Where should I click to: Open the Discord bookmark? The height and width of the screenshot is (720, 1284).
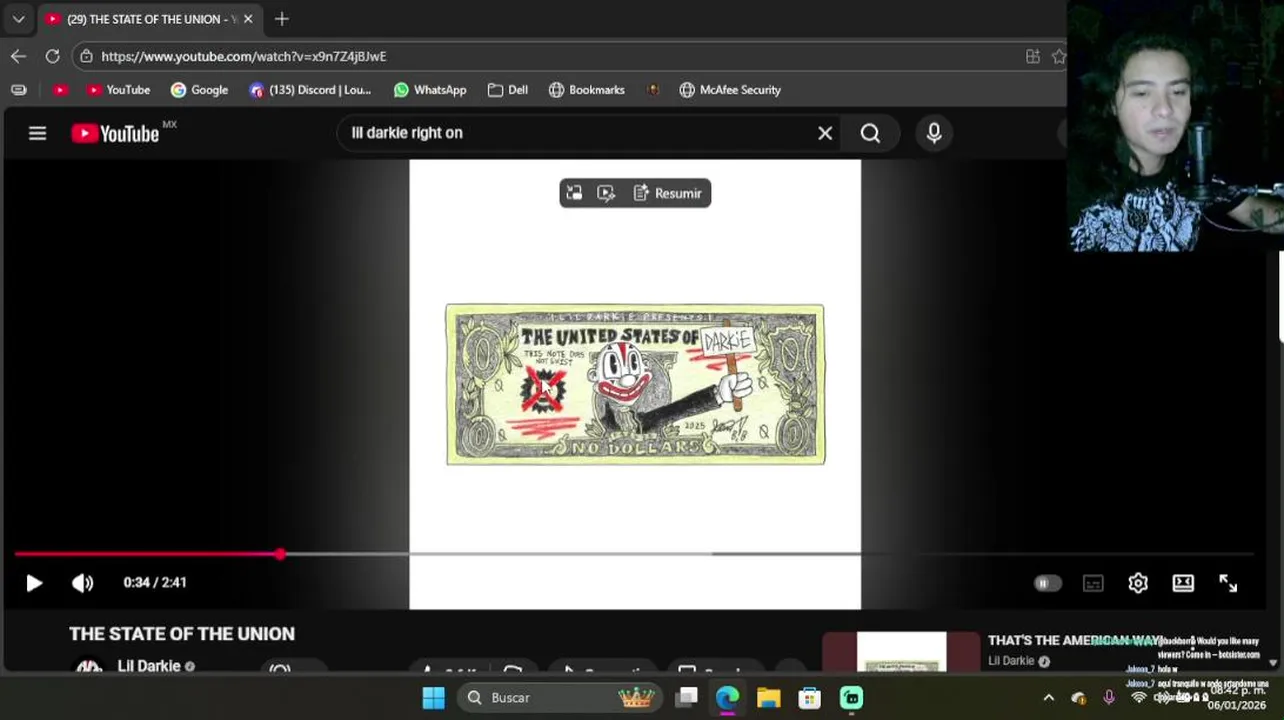click(310, 90)
